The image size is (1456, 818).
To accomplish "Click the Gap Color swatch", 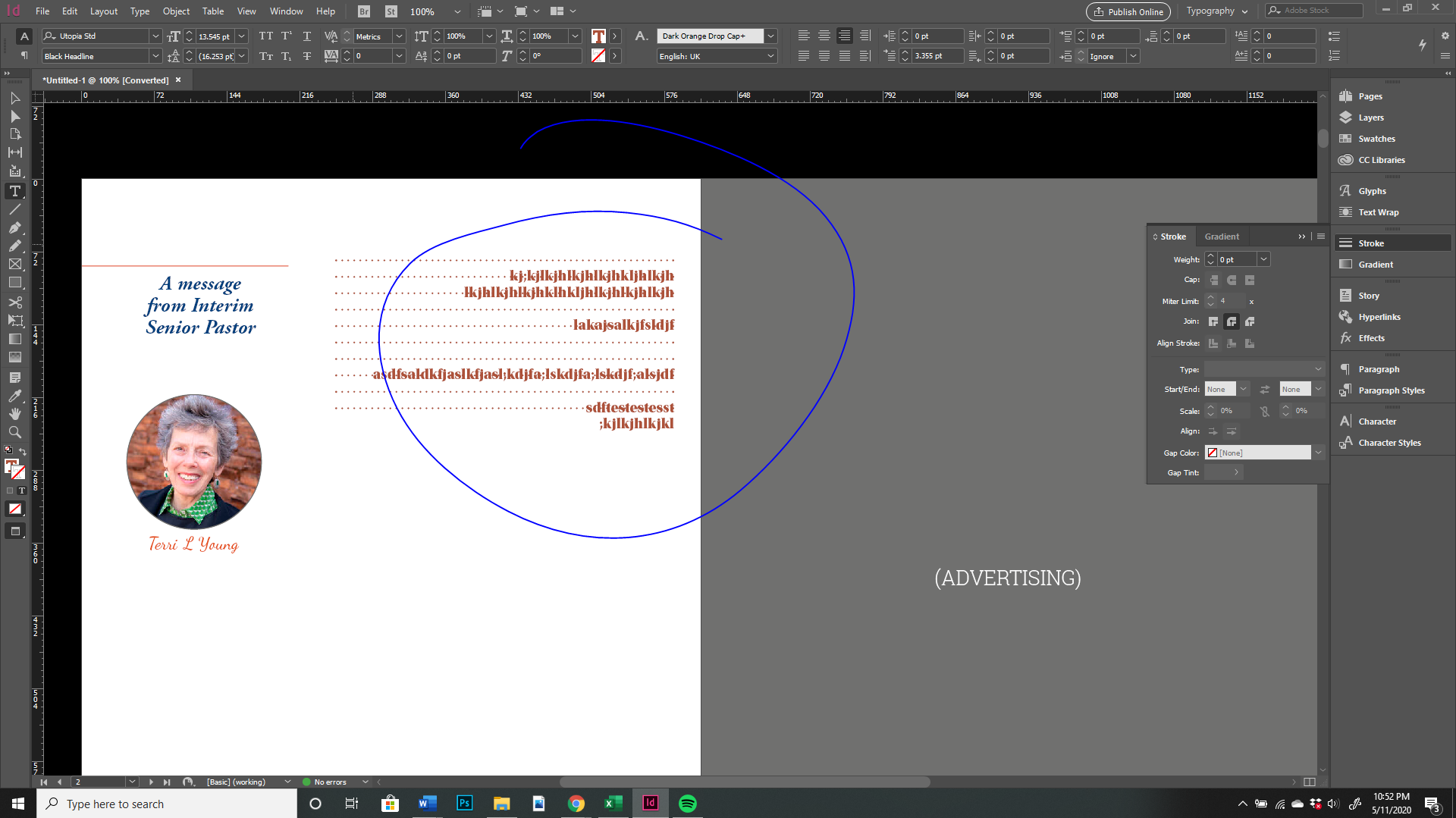I will [x=1213, y=453].
